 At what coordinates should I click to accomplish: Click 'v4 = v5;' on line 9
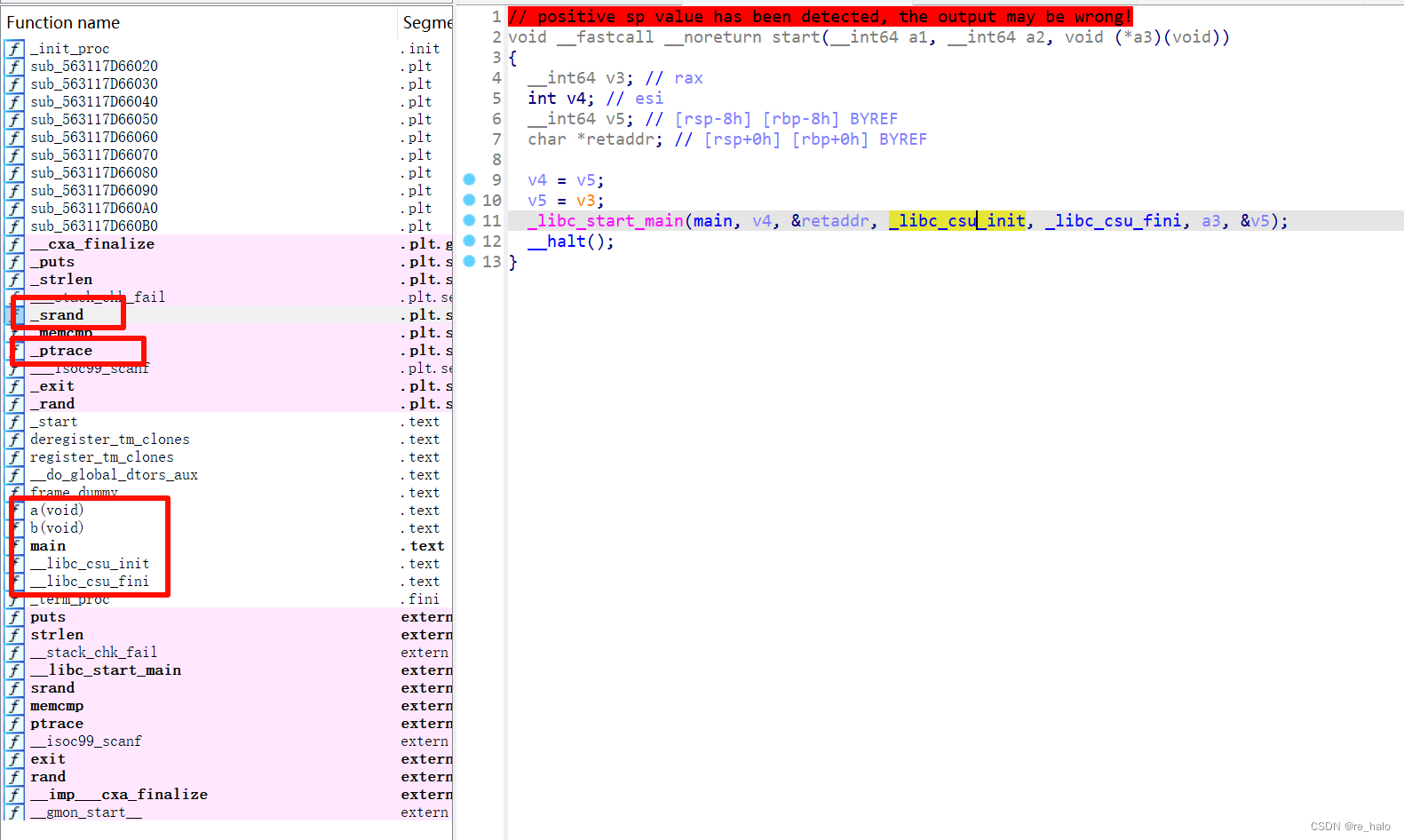566,180
